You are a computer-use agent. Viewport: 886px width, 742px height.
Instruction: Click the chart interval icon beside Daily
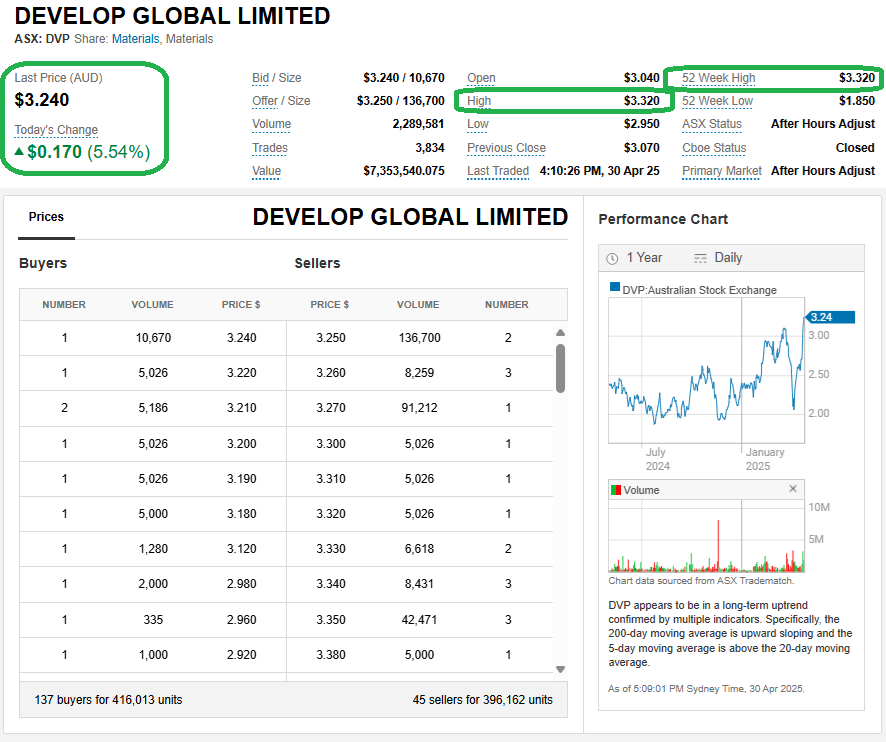[700, 258]
